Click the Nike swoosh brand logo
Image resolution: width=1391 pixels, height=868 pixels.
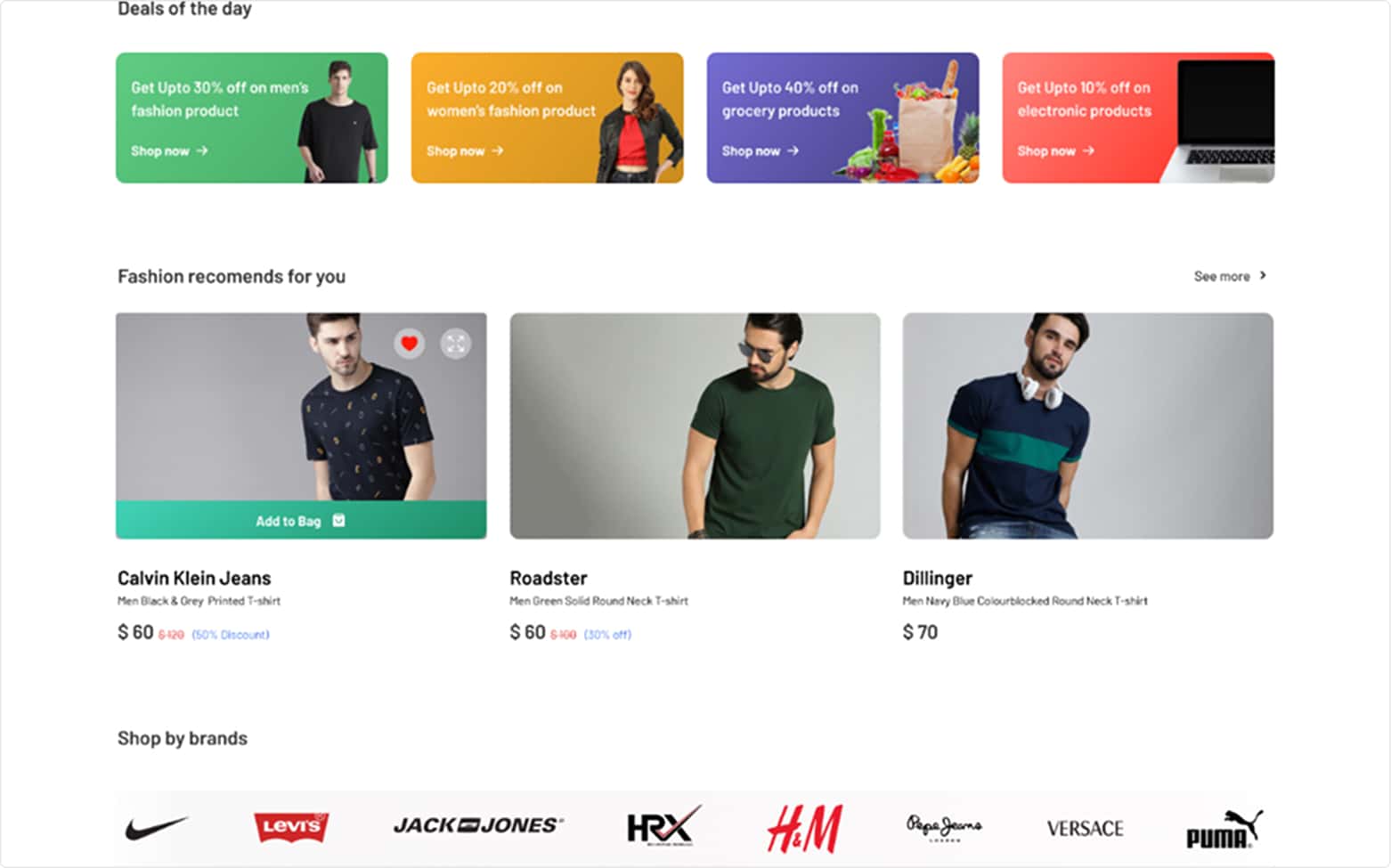tap(157, 829)
